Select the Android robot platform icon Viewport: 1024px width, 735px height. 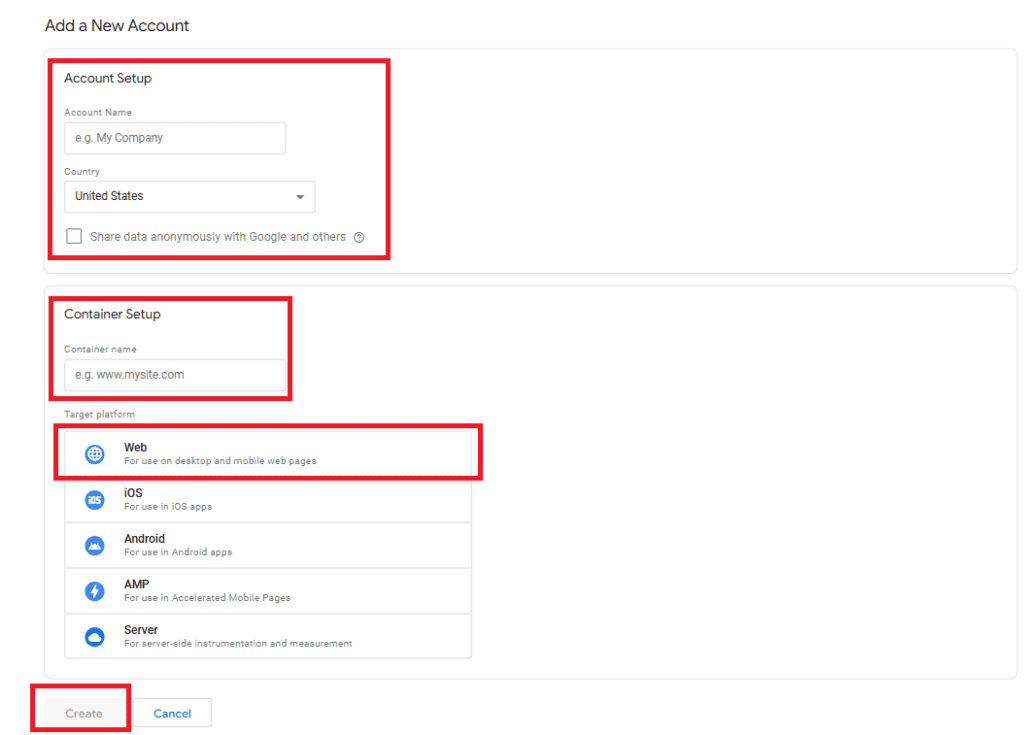click(x=94, y=543)
